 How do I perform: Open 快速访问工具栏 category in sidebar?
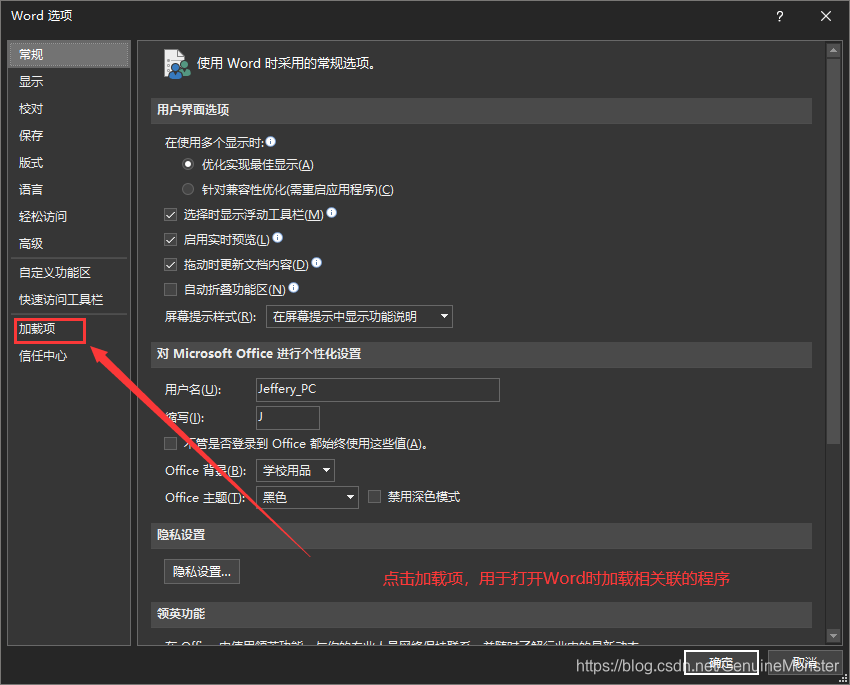click(69, 300)
